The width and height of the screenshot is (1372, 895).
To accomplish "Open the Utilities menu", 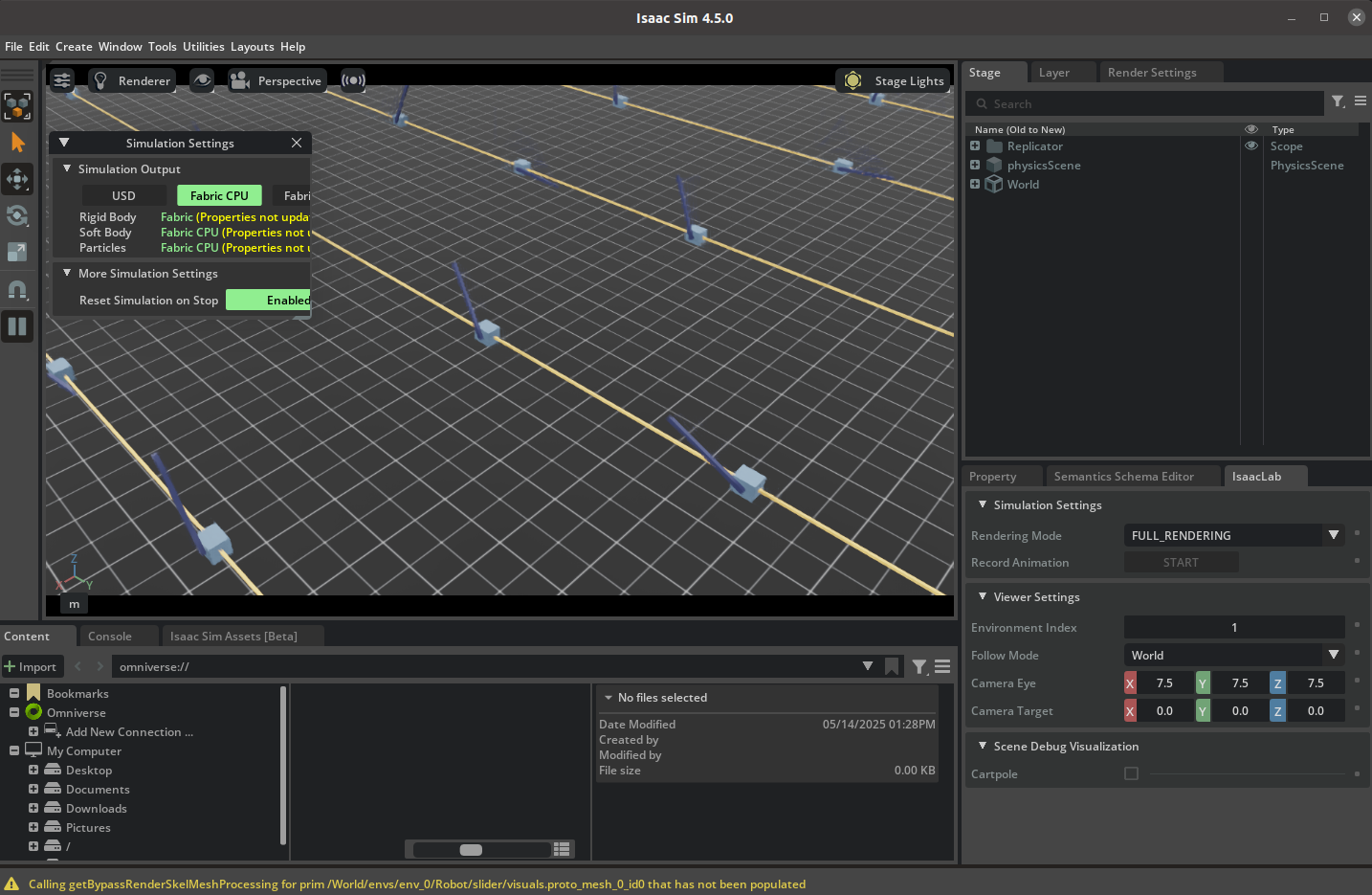I will (x=204, y=47).
